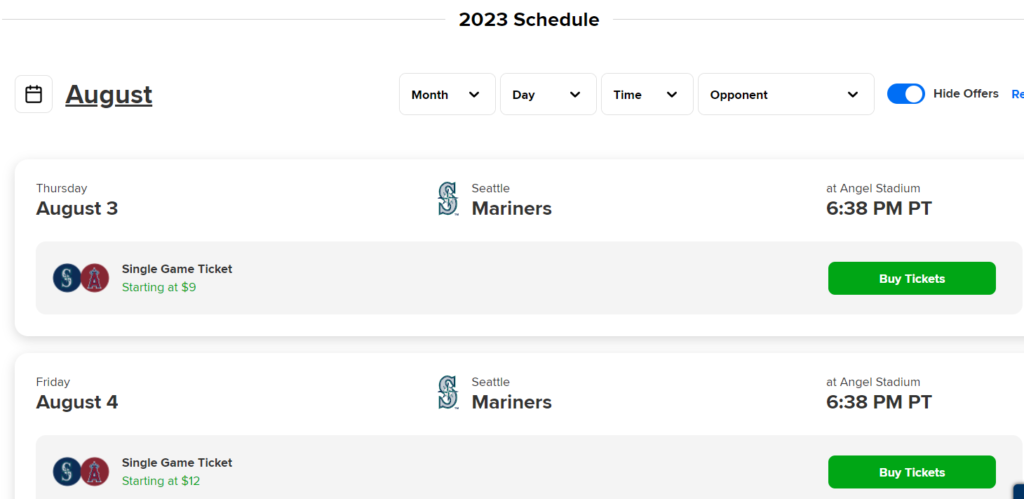Screen dimensions: 1024x499
Task: Buy tickets for the August 4 game
Action: (x=911, y=472)
